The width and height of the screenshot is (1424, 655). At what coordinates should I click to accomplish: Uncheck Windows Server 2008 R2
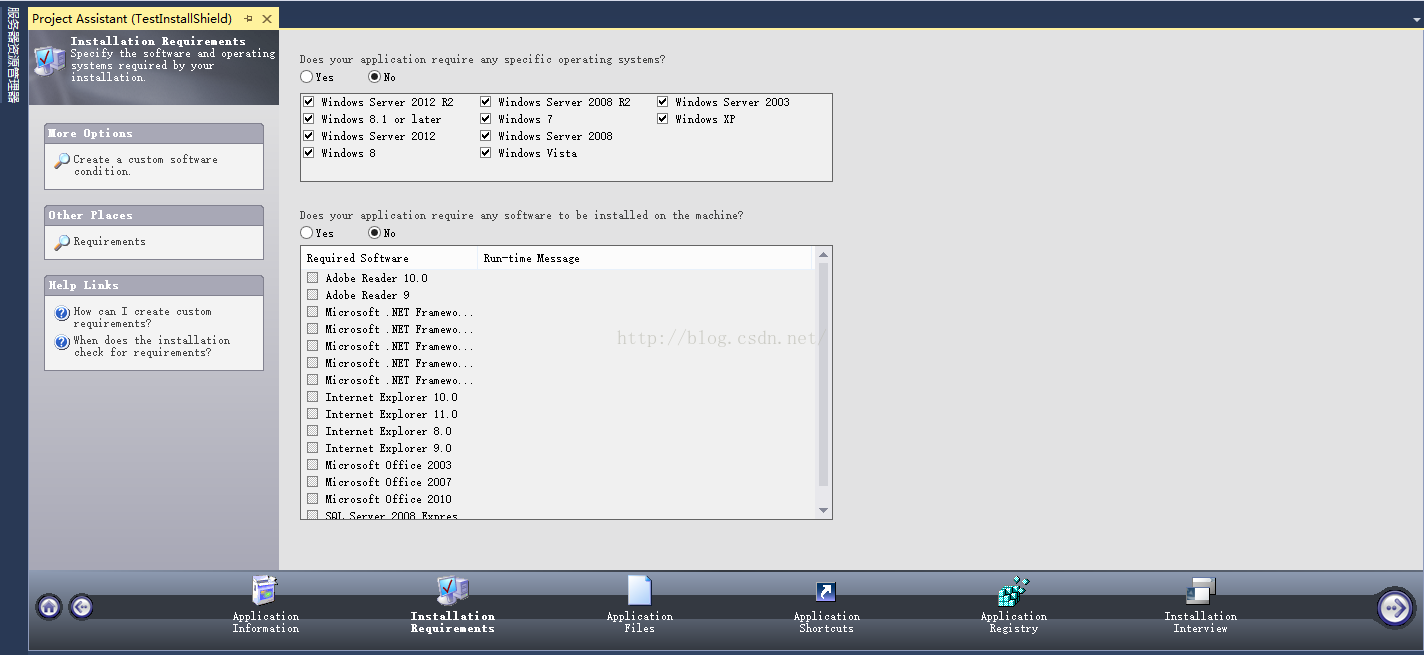[486, 102]
